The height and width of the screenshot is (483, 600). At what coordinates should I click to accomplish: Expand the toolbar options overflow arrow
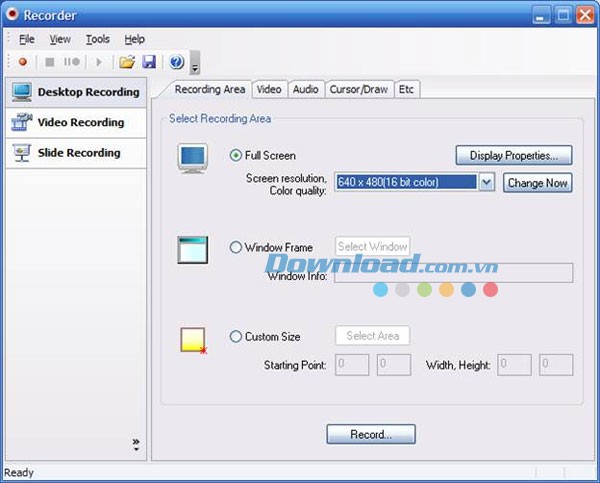point(195,67)
